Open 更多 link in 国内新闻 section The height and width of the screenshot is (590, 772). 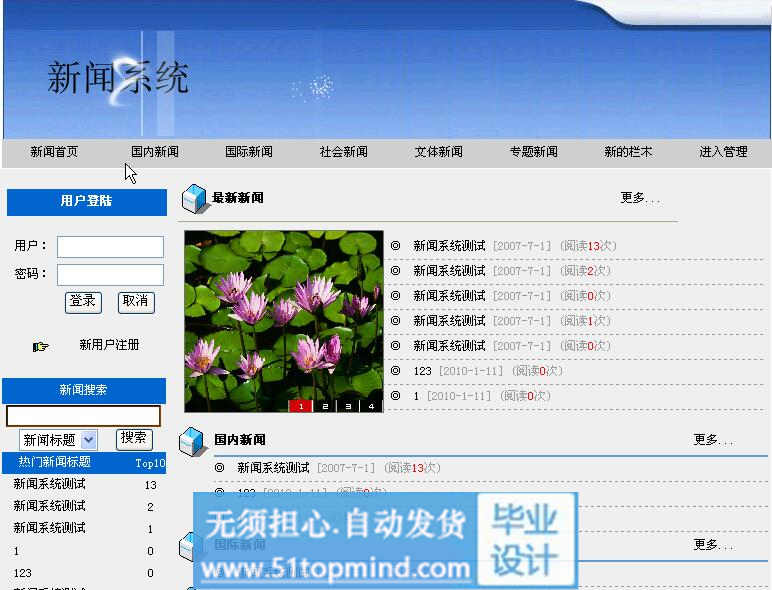[713, 439]
